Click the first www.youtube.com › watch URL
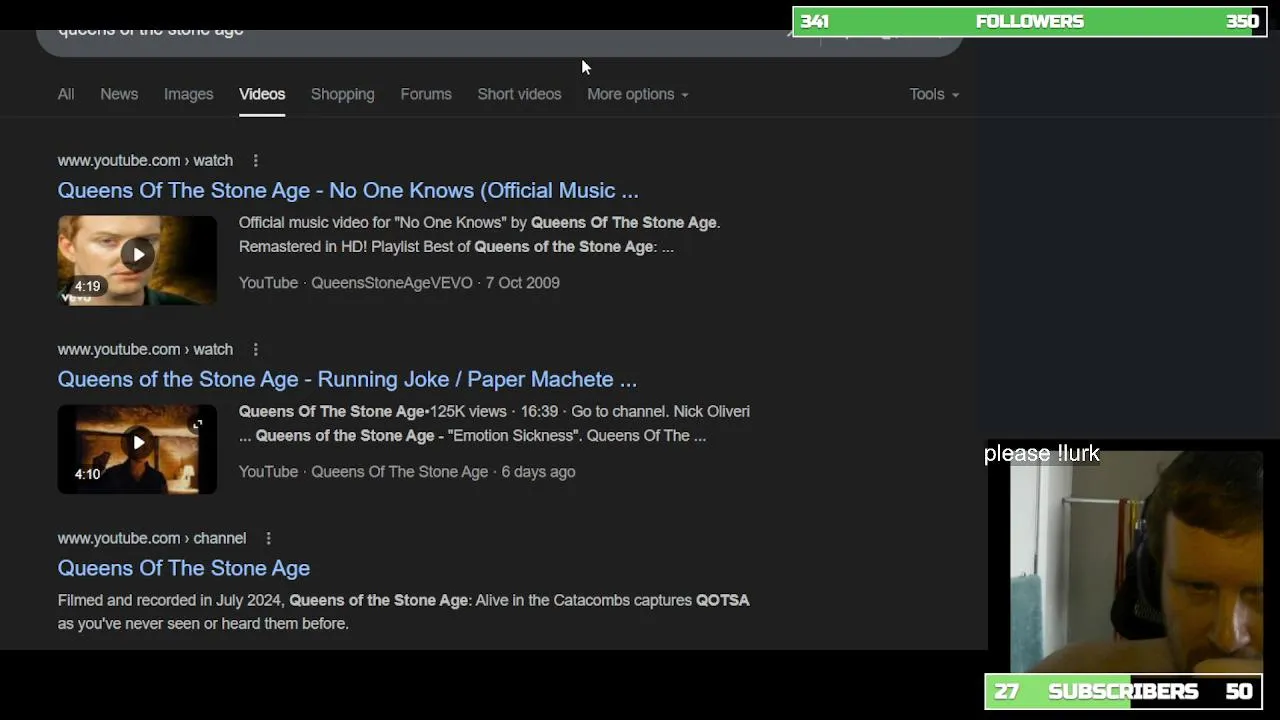This screenshot has width=1280, height=720. 145,160
